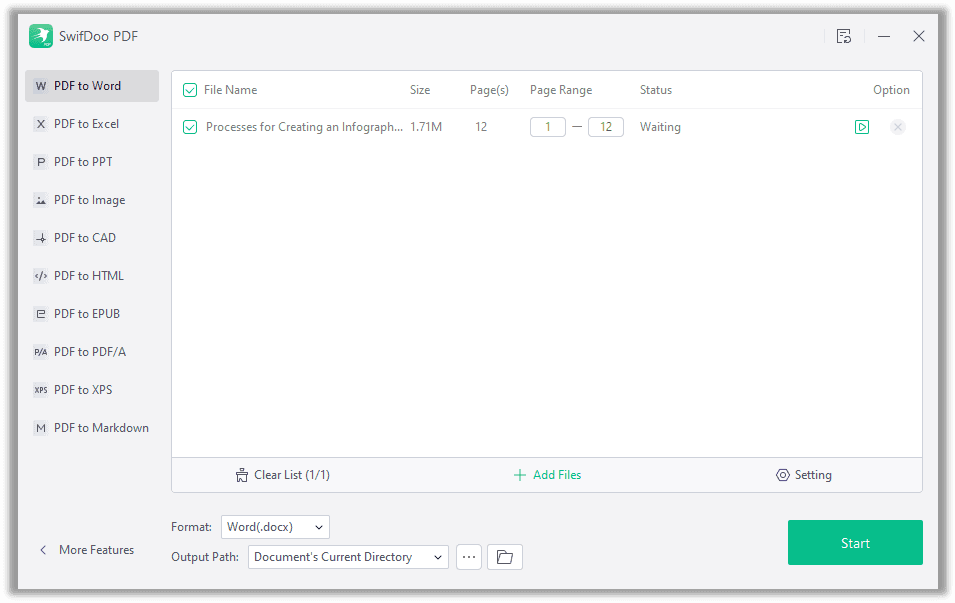
Task: Choose the PDF to Image converter
Action: 92,200
